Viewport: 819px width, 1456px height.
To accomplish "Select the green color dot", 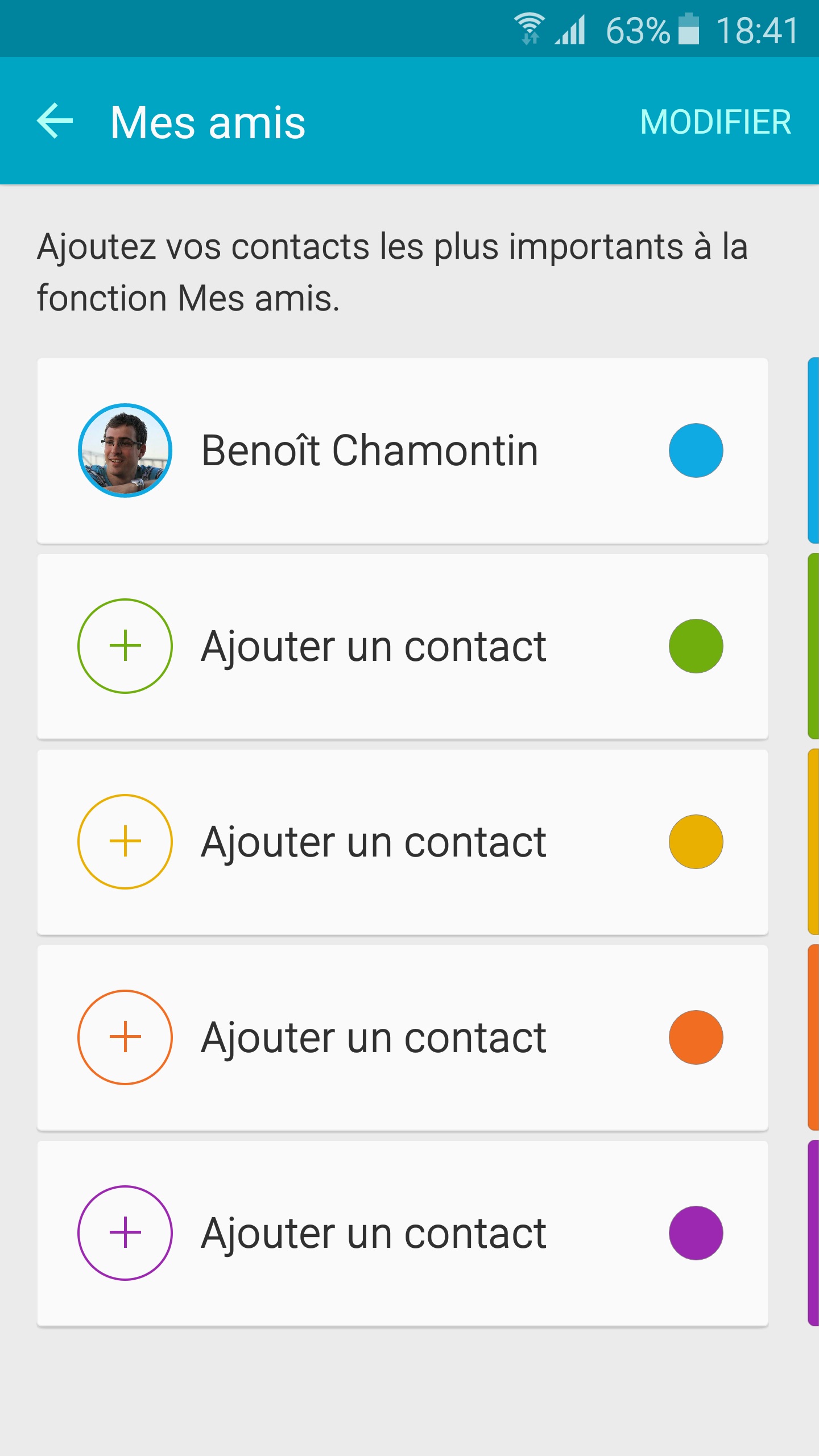I will [x=696, y=646].
